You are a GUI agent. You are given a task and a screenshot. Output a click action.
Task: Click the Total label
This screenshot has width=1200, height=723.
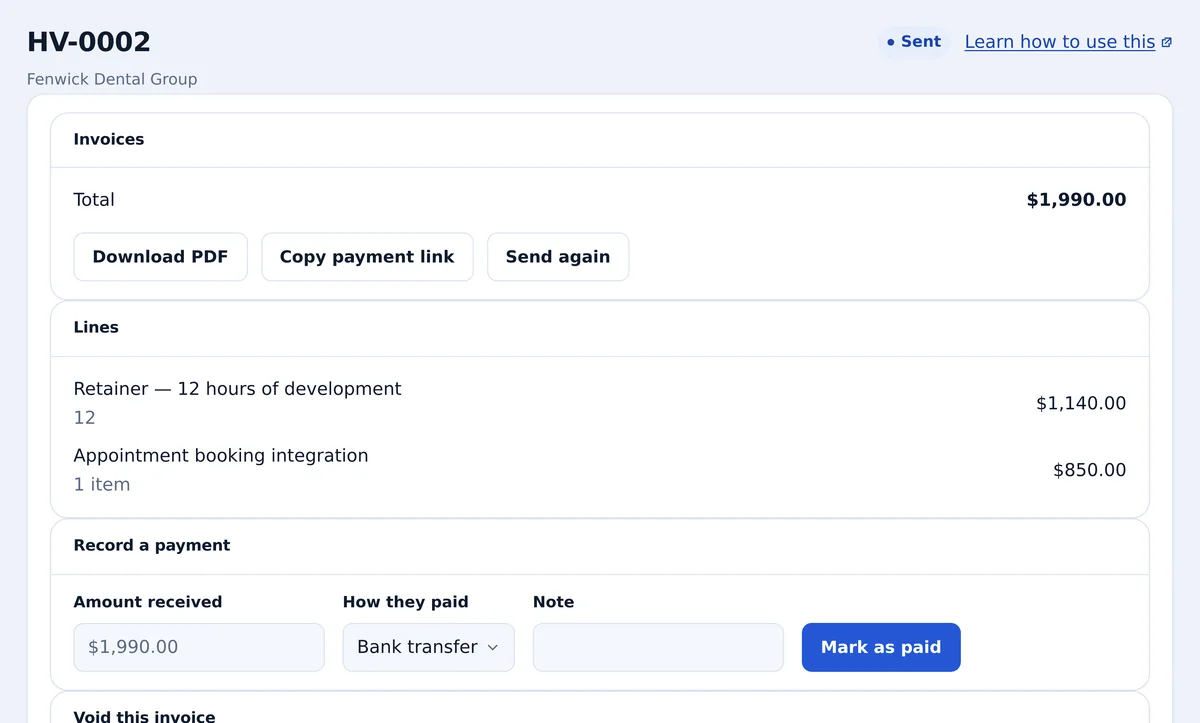pos(94,200)
